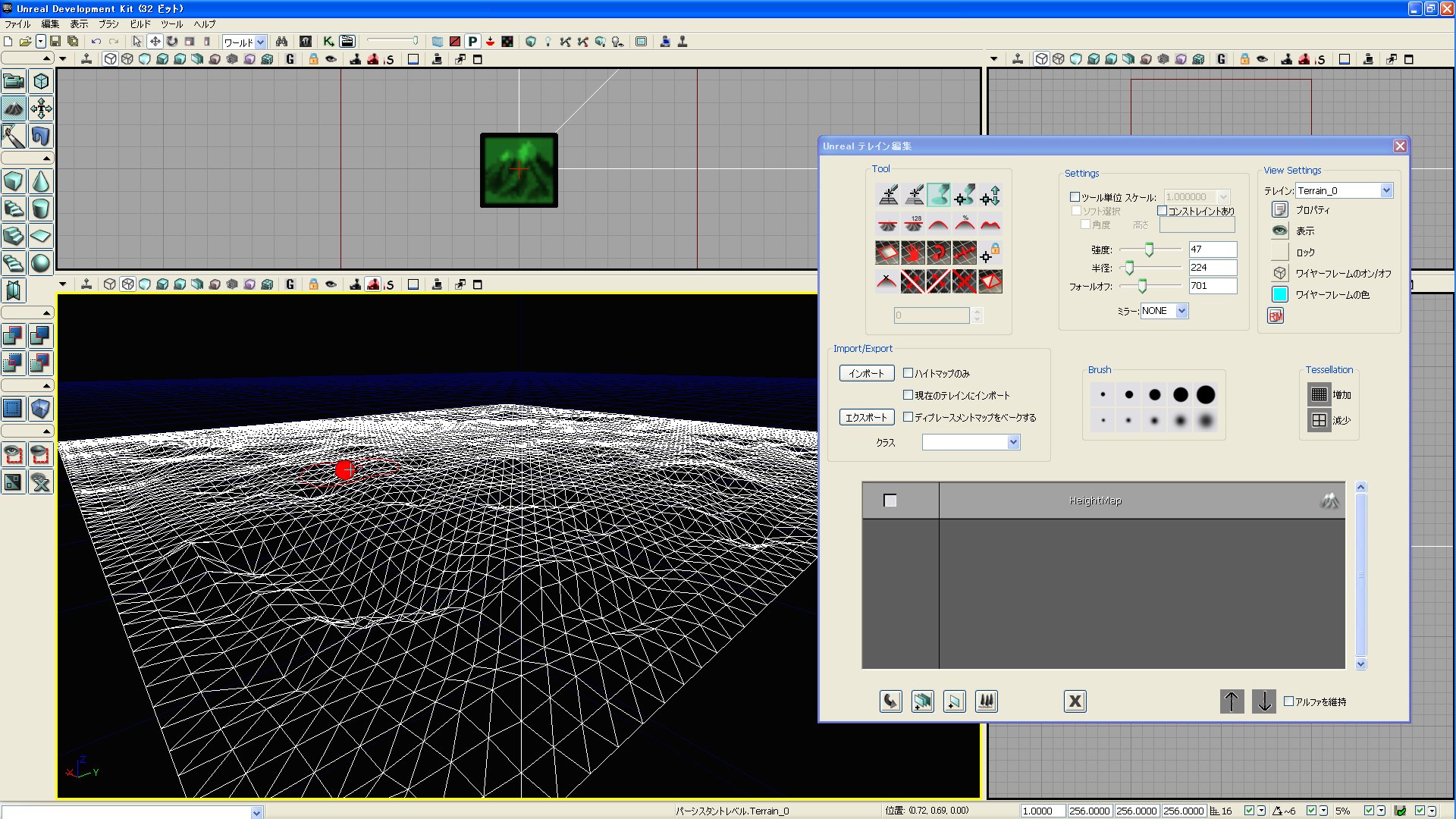Click the move layer up arrow

pyautogui.click(x=1232, y=701)
